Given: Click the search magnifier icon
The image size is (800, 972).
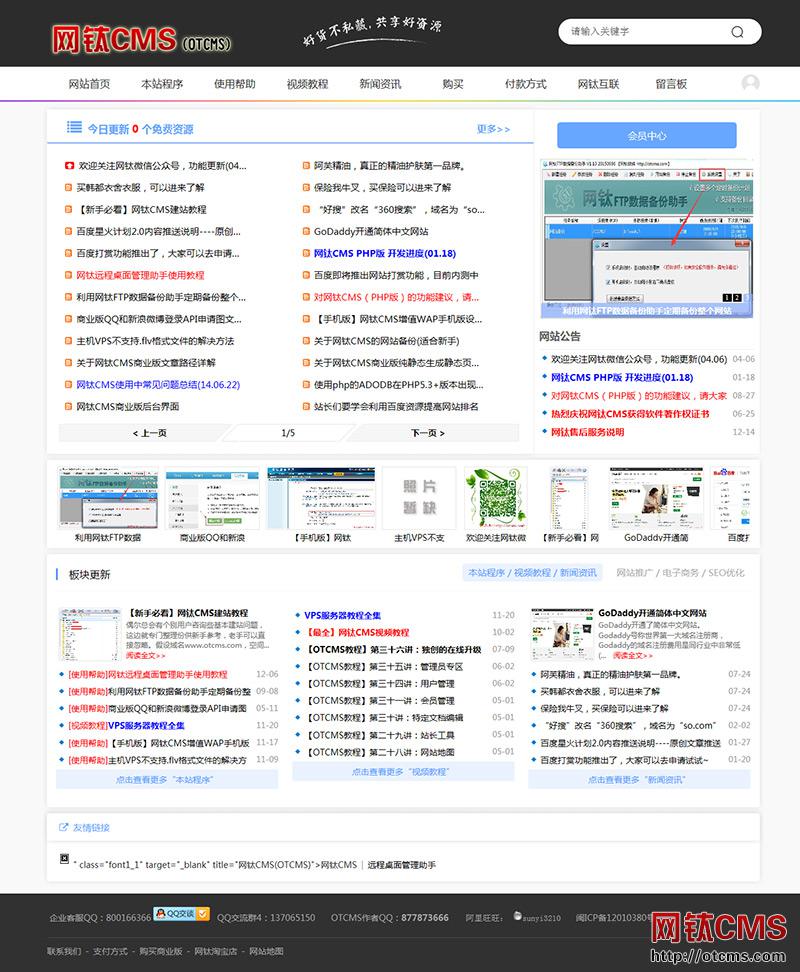Looking at the screenshot, I should coord(737,32).
